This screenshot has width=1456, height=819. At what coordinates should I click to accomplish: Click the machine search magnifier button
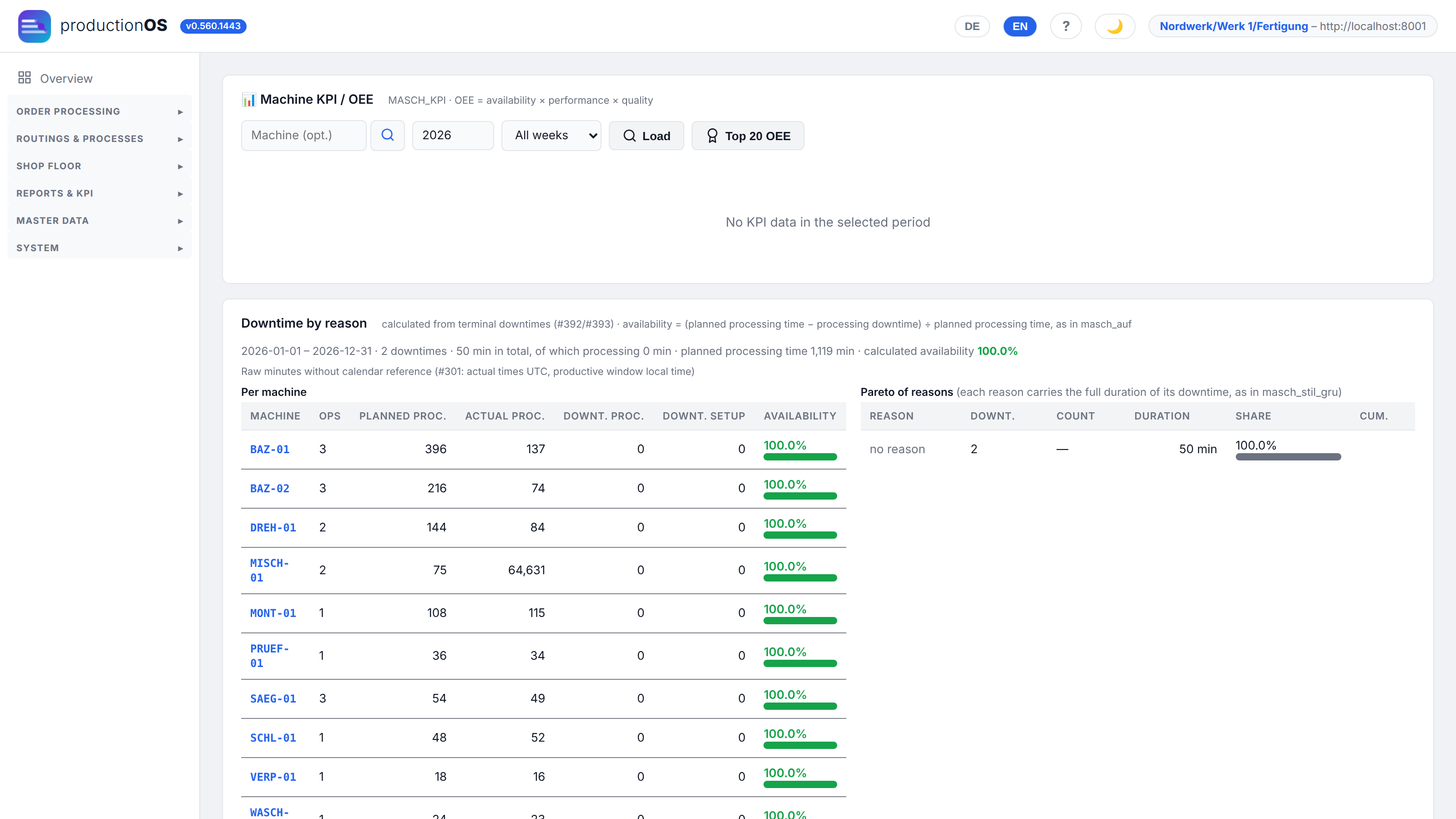(387, 135)
